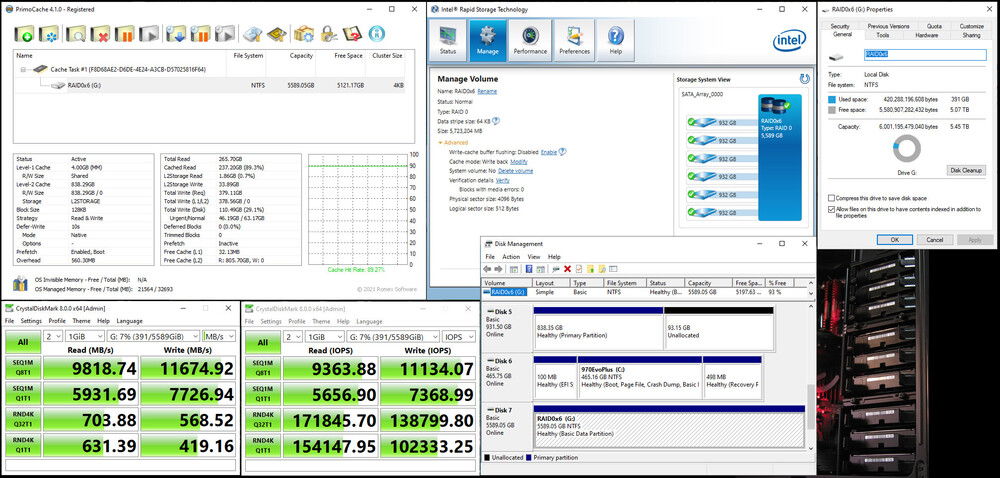This screenshot has width=1000, height=478.
Task: Open PrimoCache help book icon
Action: [351, 34]
